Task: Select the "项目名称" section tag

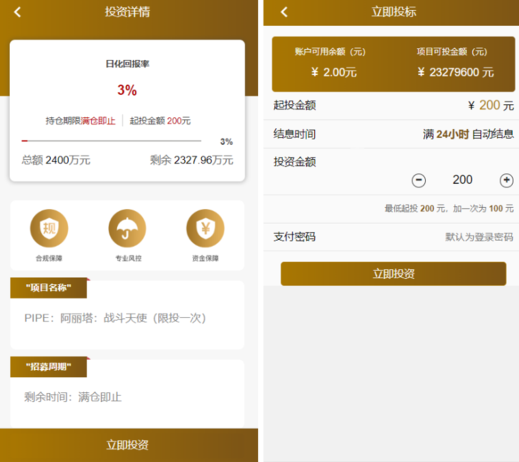Action: point(49,288)
